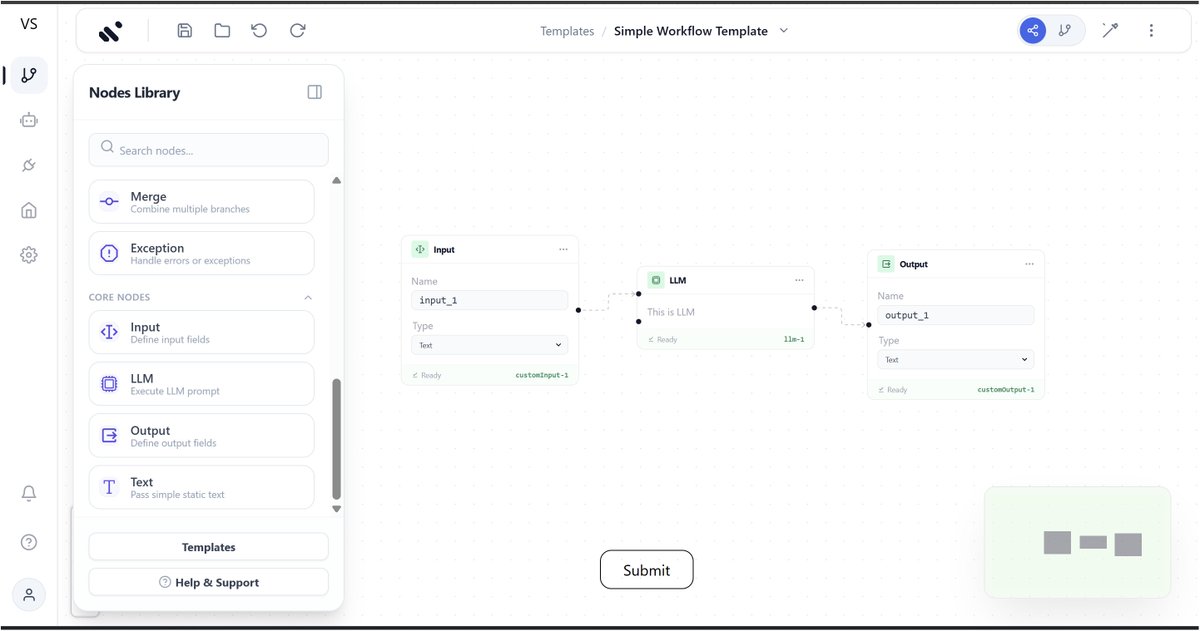Select the Output node in library
The image size is (1200, 631).
201,436
